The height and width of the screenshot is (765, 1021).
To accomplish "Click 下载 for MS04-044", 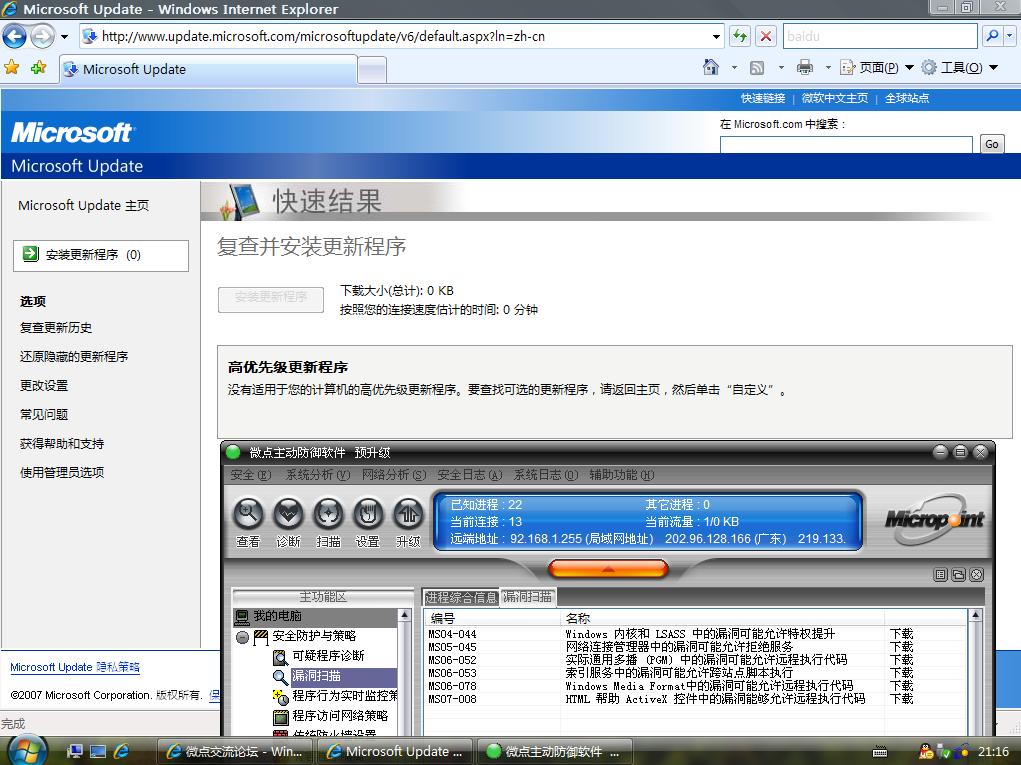I will click(x=902, y=634).
